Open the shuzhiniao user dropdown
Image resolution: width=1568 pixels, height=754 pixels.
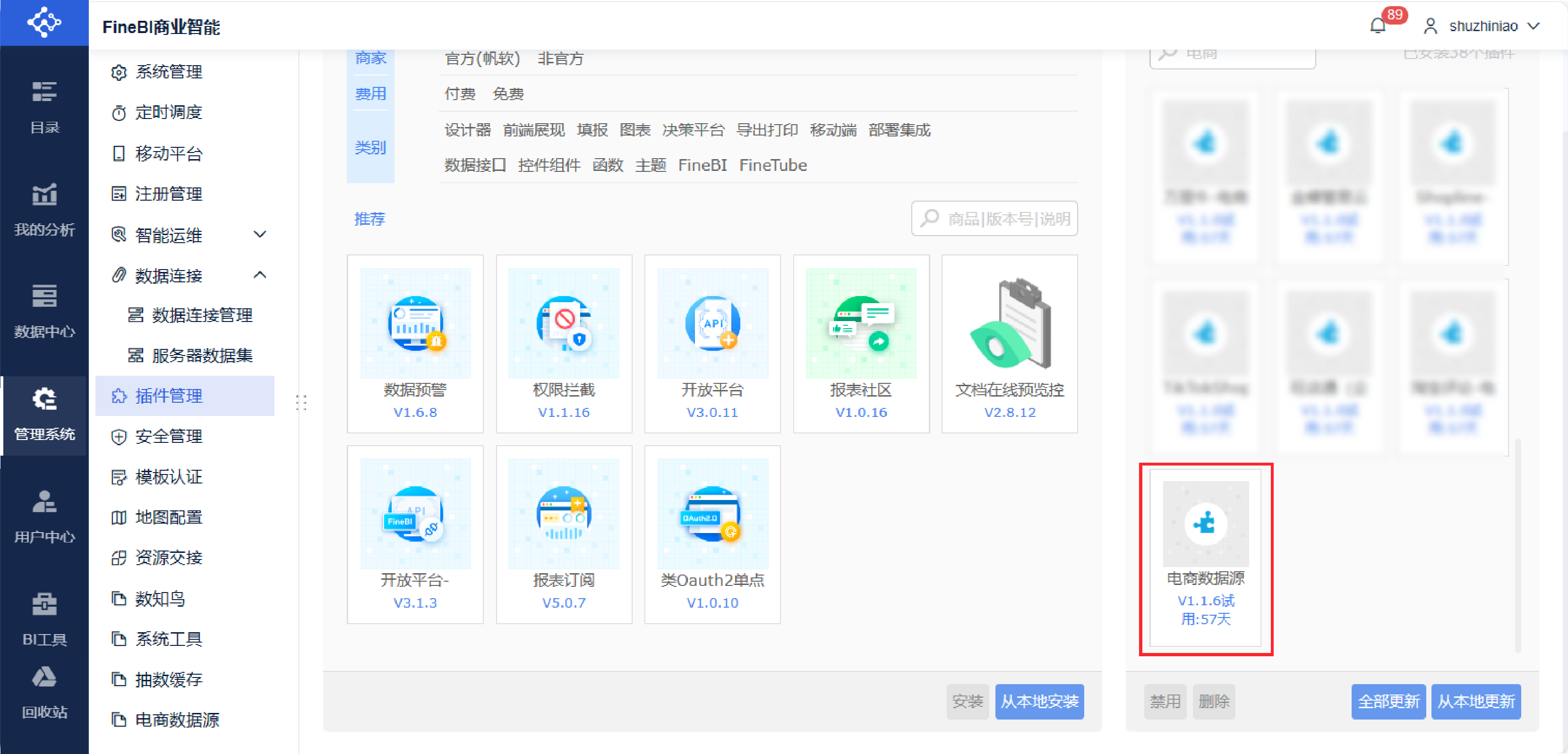click(x=1483, y=26)
